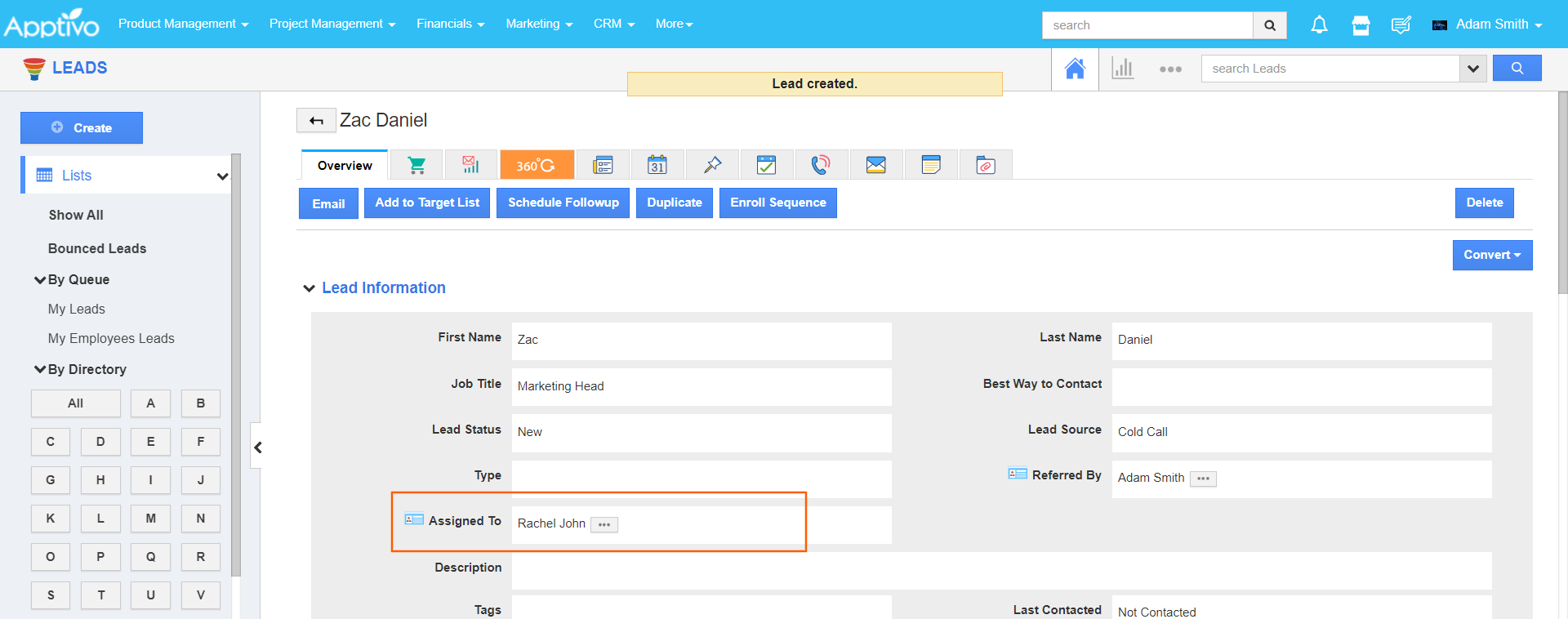Open the shopping cart tab
The image size is (1568, 619).
coord(416,165)
